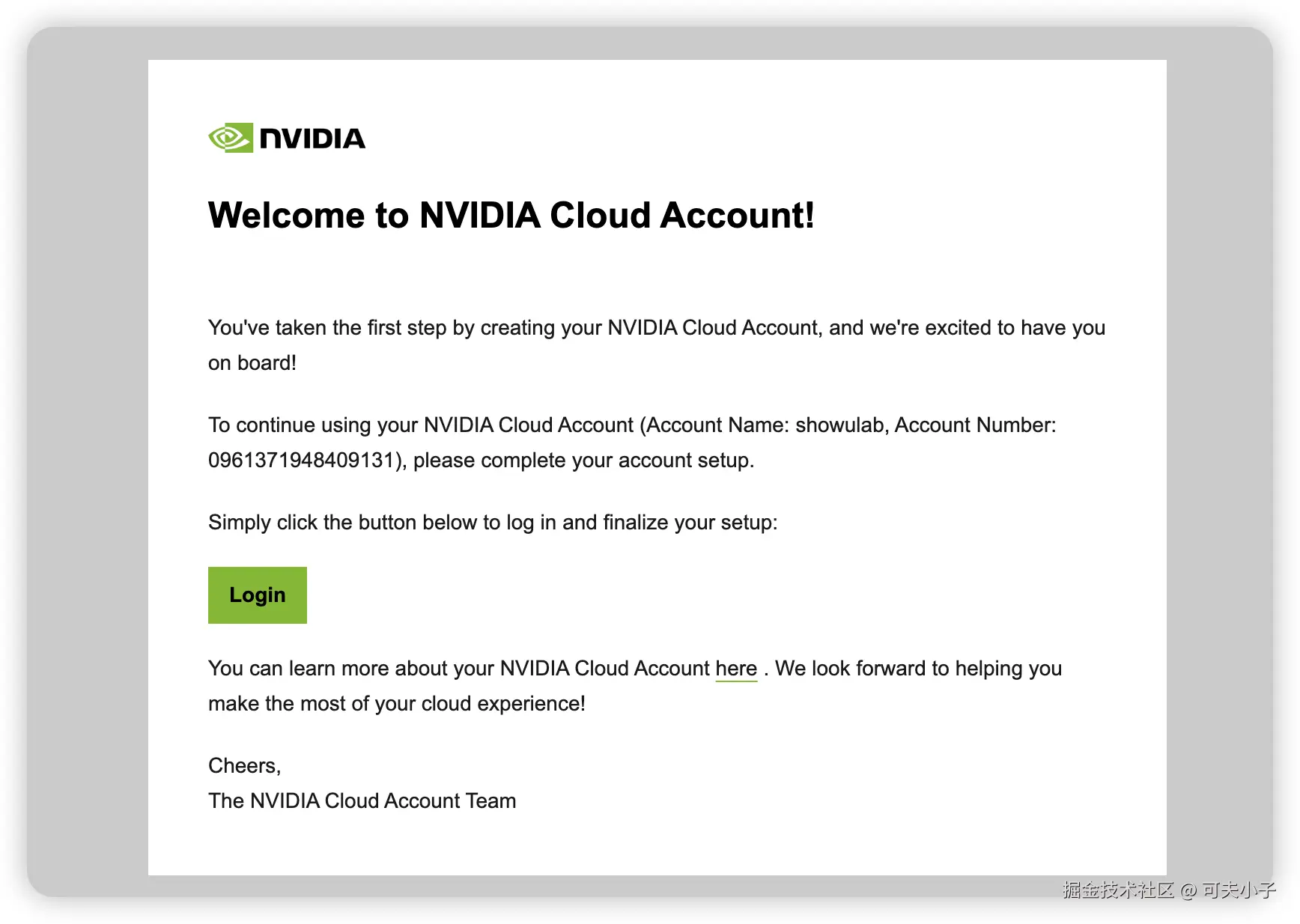This screenshot has width=1300, height=924.
Task: Click 'The NVIDIA Cloud Account Team' signature
Action: tap(362, 800)
